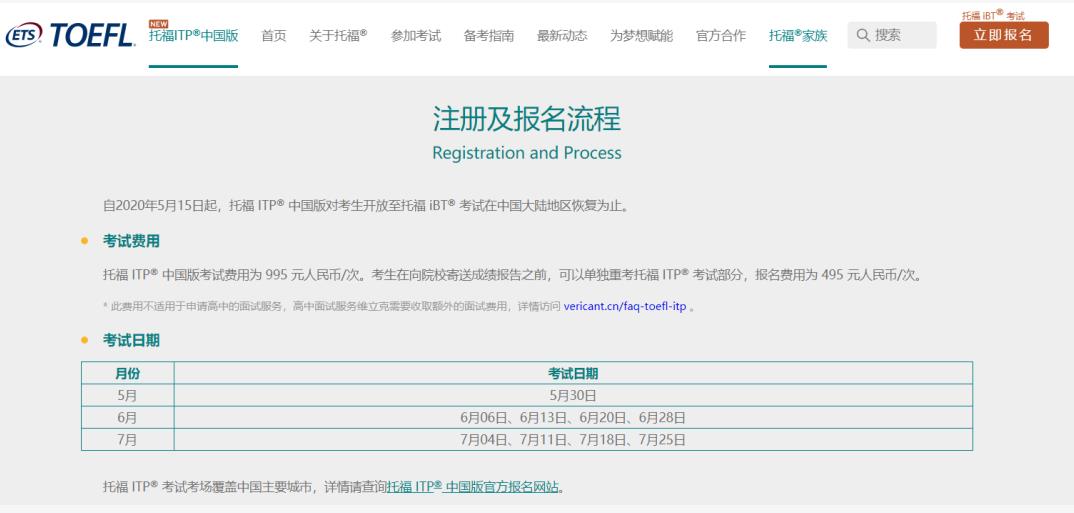The height and width of the screenshot is (513, 1074).
Task: Click the 7月 table cell
Action: click(127, 439)
